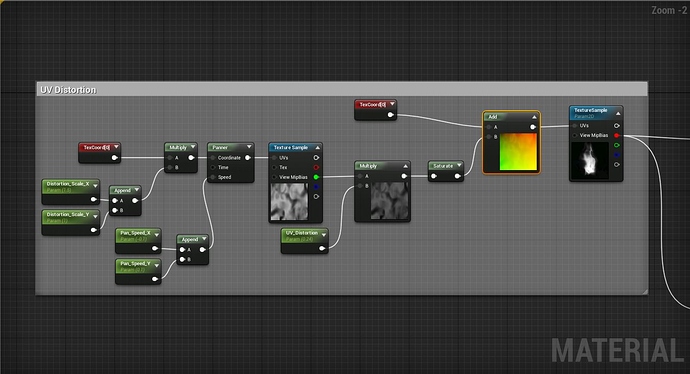Click the green output pin on Texture Sample node
This screenshot has height=374, width=690.
[316, 177]
